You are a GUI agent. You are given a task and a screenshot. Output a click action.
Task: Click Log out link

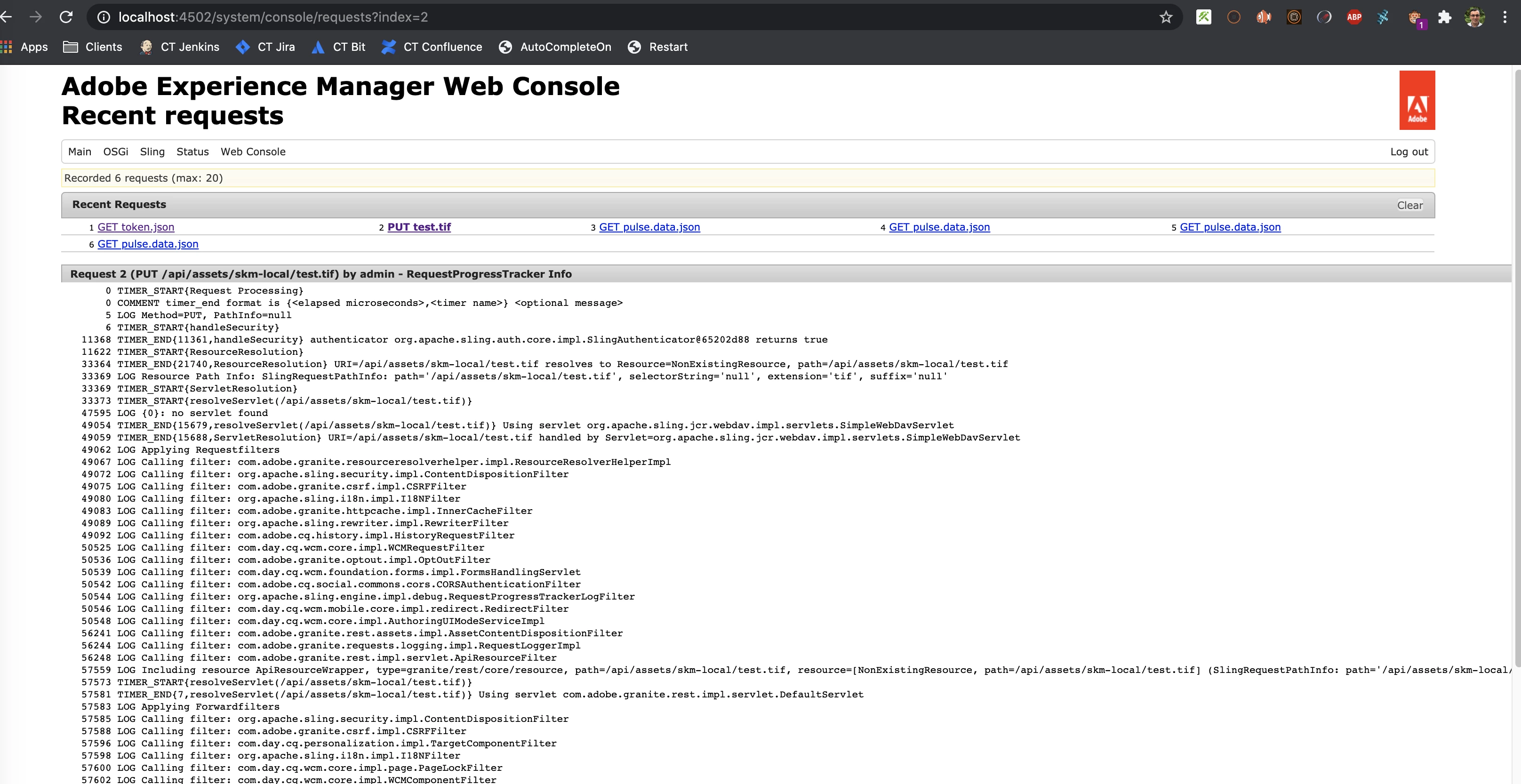pyautogui.click(x=1409, y=152)
